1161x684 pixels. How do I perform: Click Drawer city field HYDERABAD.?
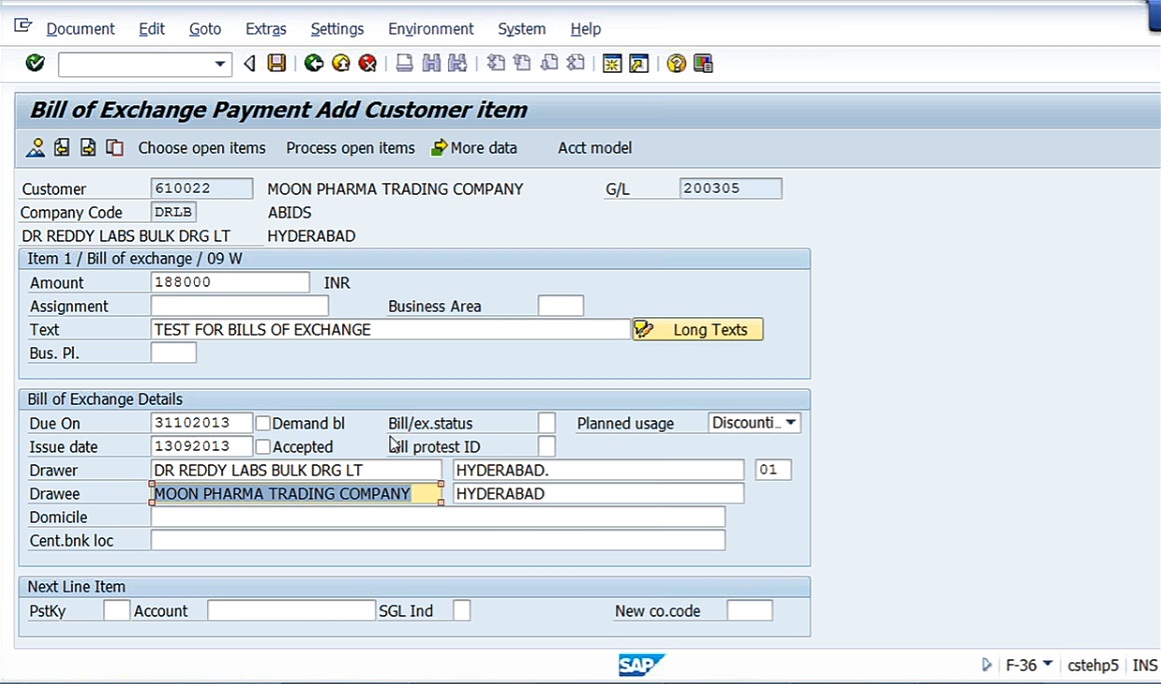598,470
